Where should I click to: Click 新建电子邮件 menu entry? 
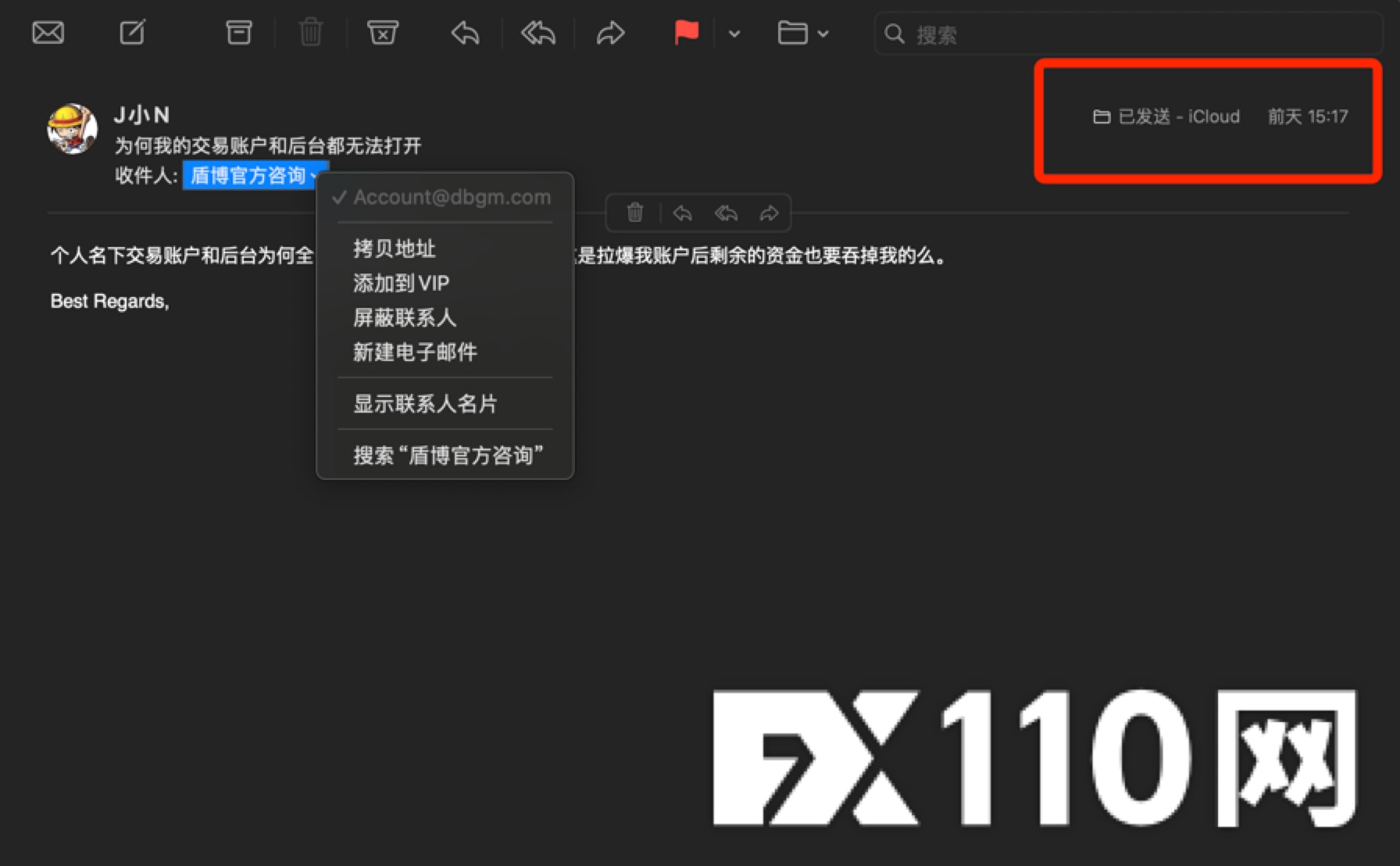pos(415,352)
